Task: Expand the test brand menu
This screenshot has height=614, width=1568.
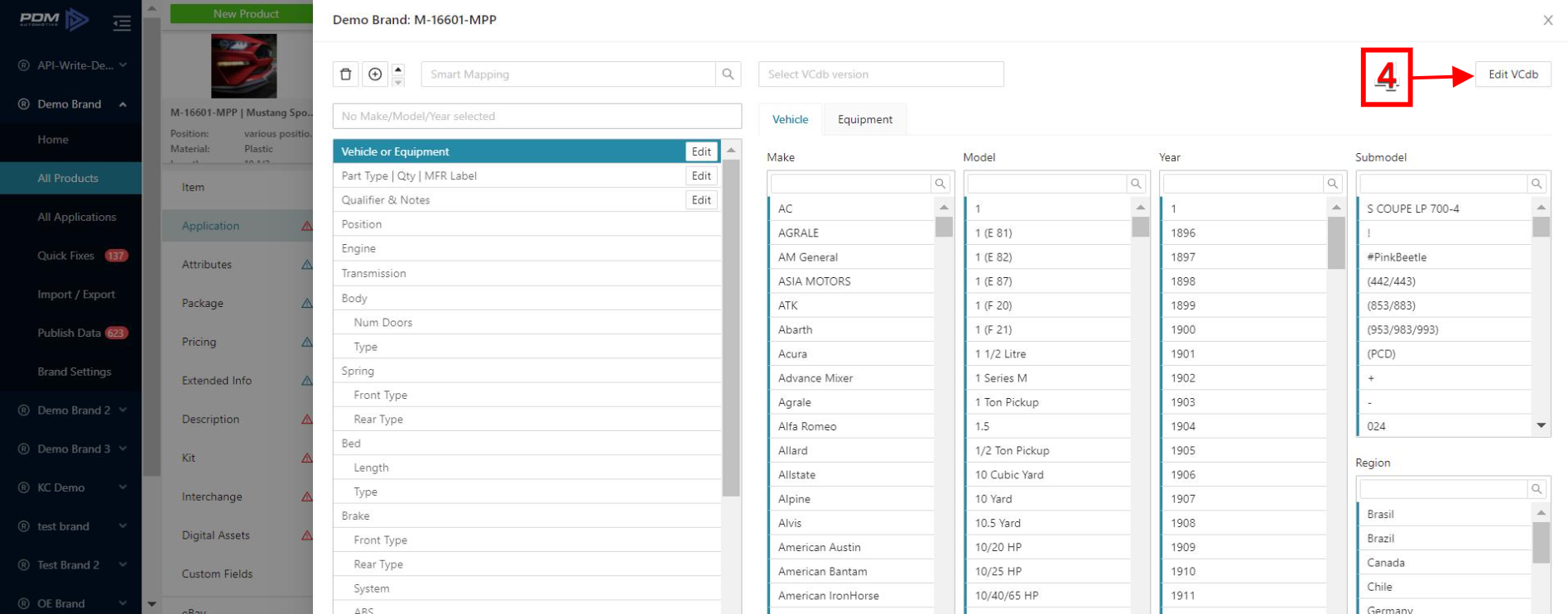Action: tap(123, 526)
